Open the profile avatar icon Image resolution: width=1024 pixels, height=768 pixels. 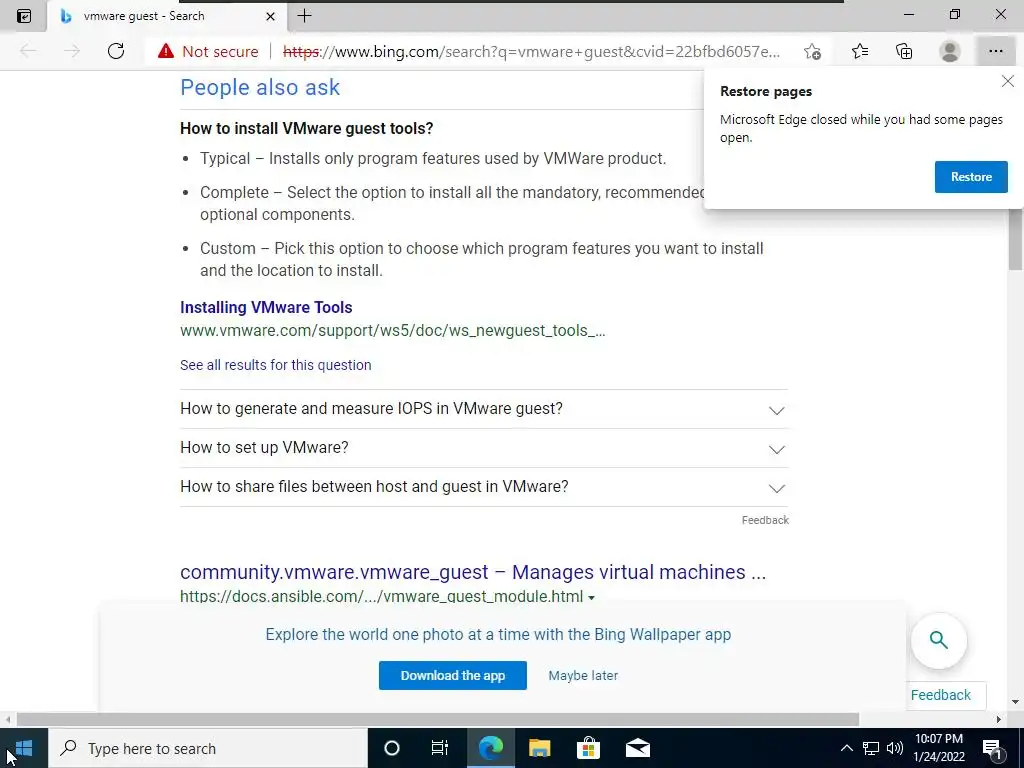click(x=950, y=51)
